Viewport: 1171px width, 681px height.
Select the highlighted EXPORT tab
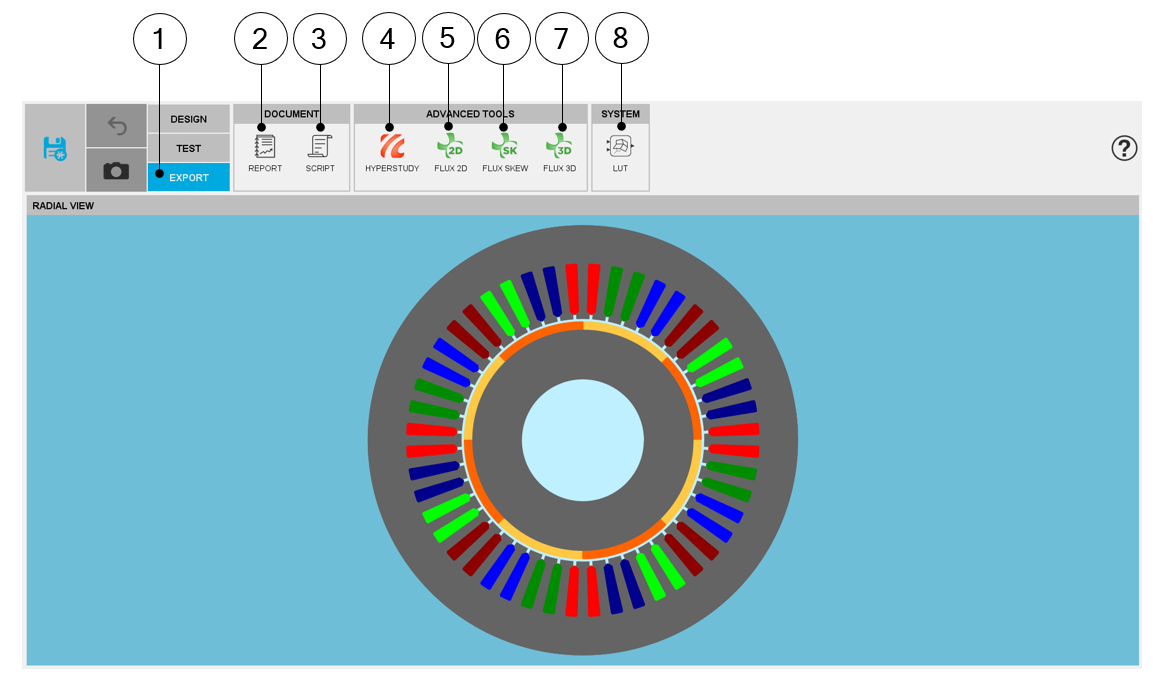188,178
